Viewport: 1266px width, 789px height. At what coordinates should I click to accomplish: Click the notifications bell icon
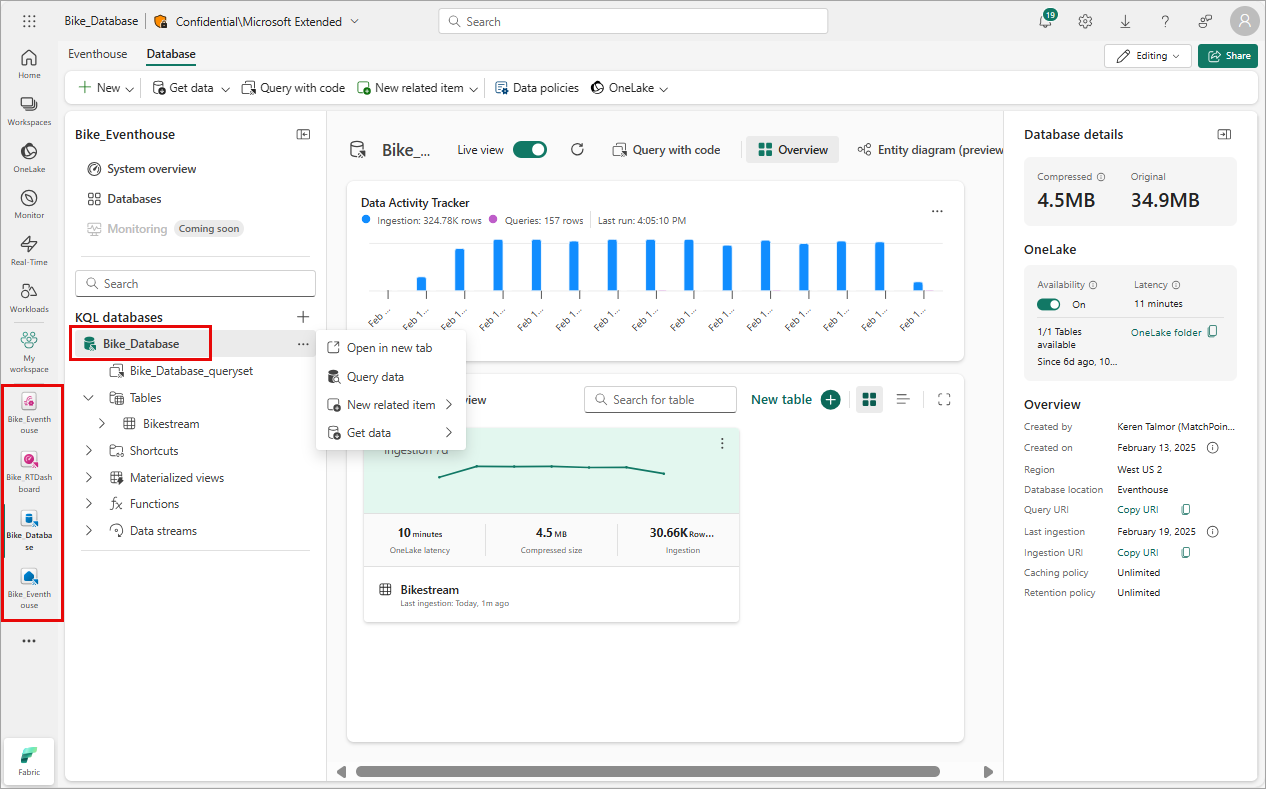(1045, 21)
